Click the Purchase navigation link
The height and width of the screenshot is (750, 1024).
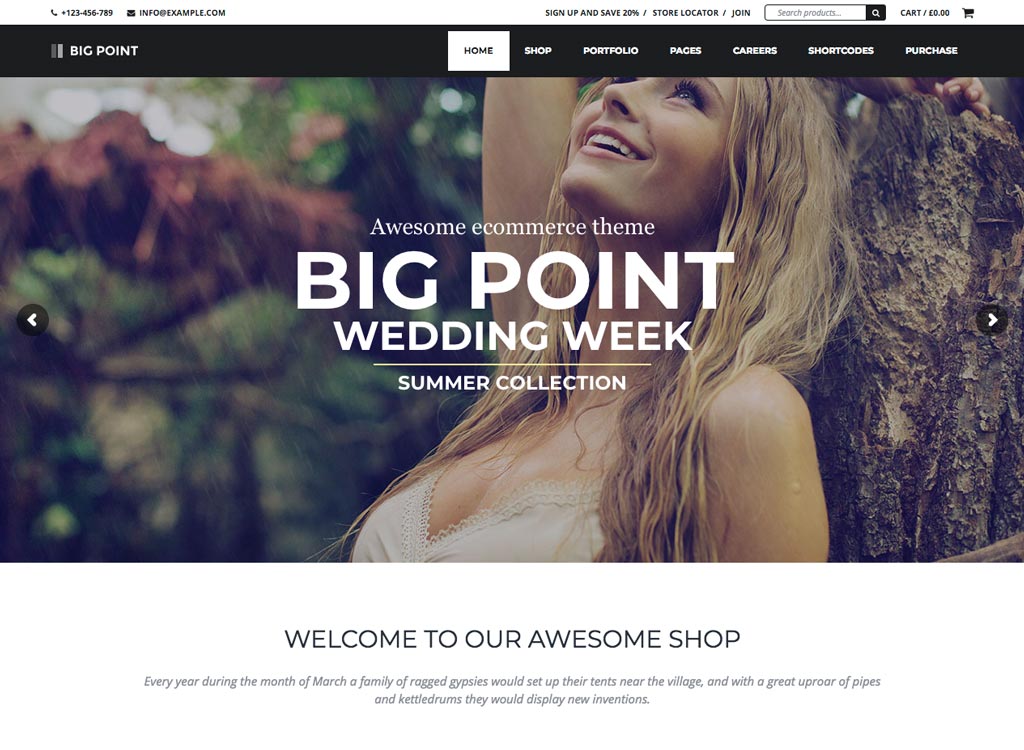coord(931,50)
